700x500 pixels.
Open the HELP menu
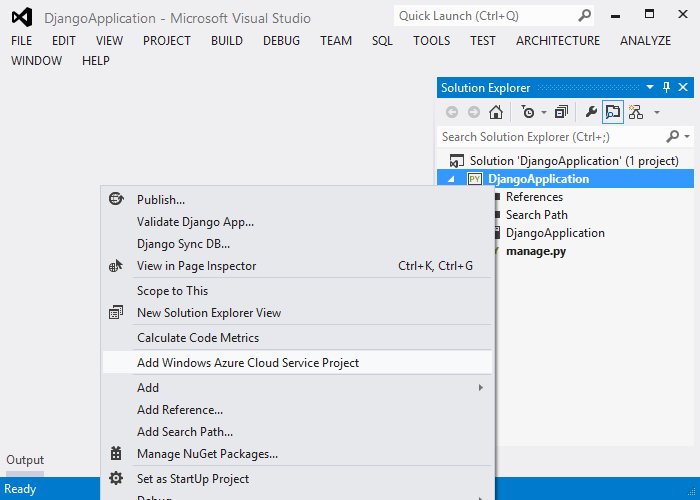pos(96,60)
